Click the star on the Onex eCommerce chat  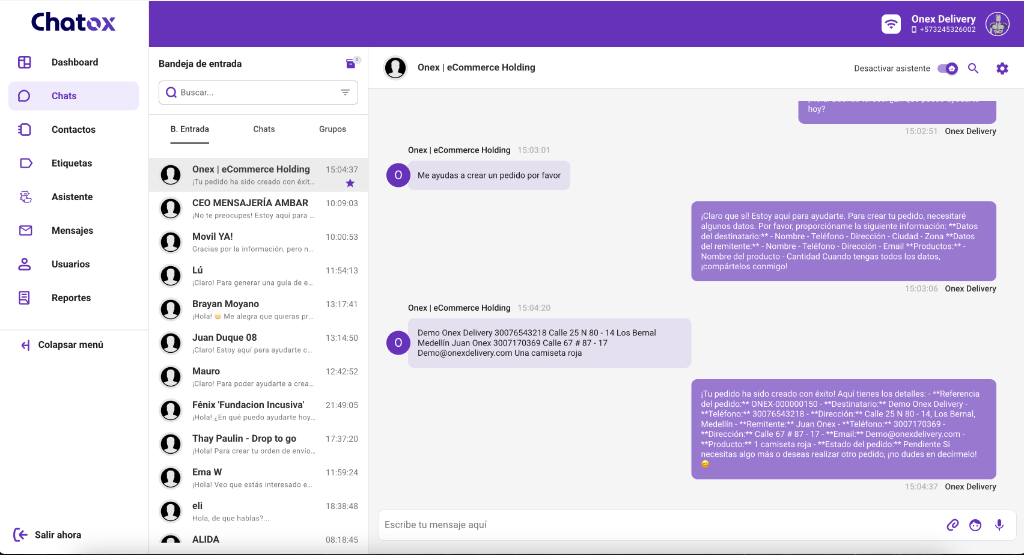tap(350, 183)
